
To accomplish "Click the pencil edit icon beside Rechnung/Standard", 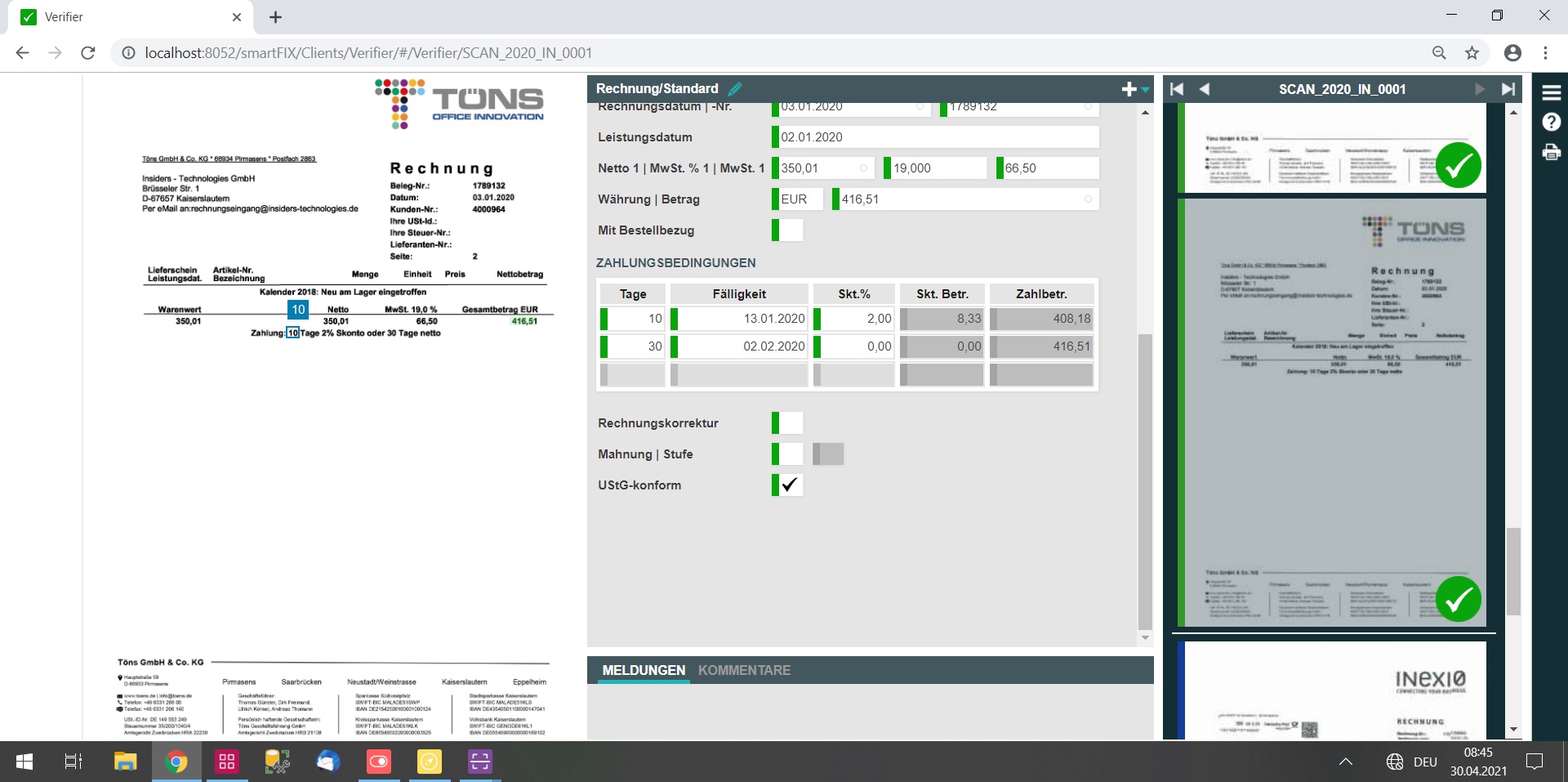I will (735, 89).
